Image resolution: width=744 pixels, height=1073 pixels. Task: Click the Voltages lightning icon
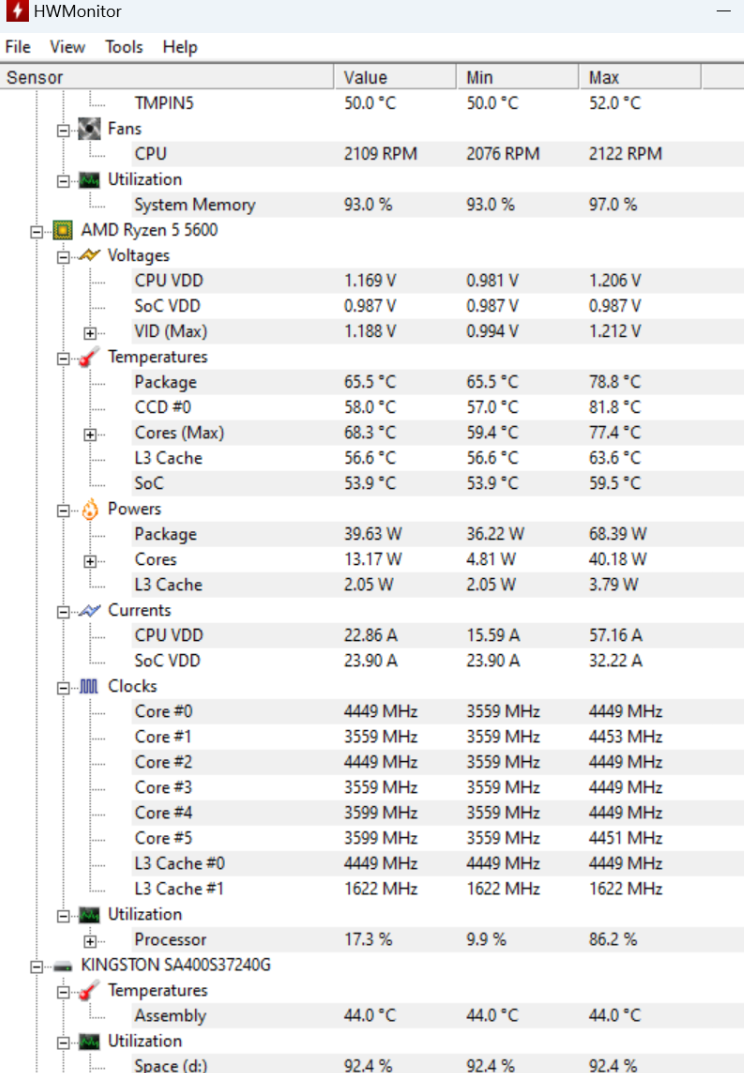point(89,256)
